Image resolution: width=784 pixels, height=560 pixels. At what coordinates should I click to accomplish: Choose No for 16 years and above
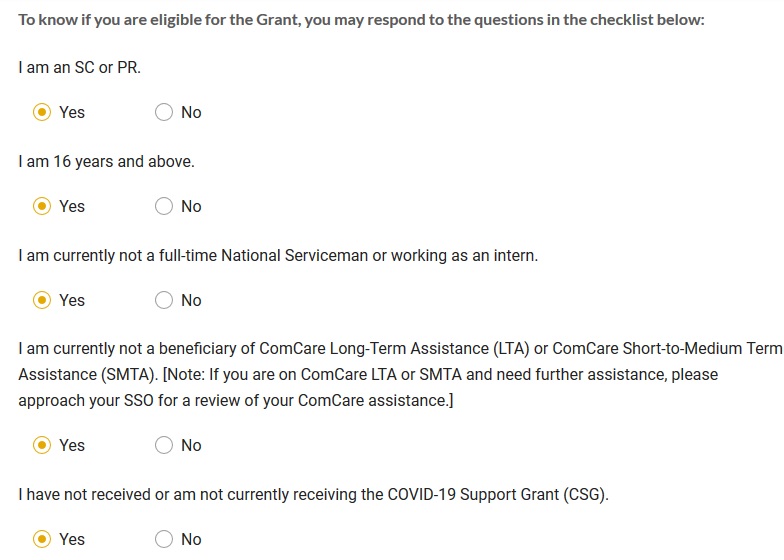click(x=164, y=206)
